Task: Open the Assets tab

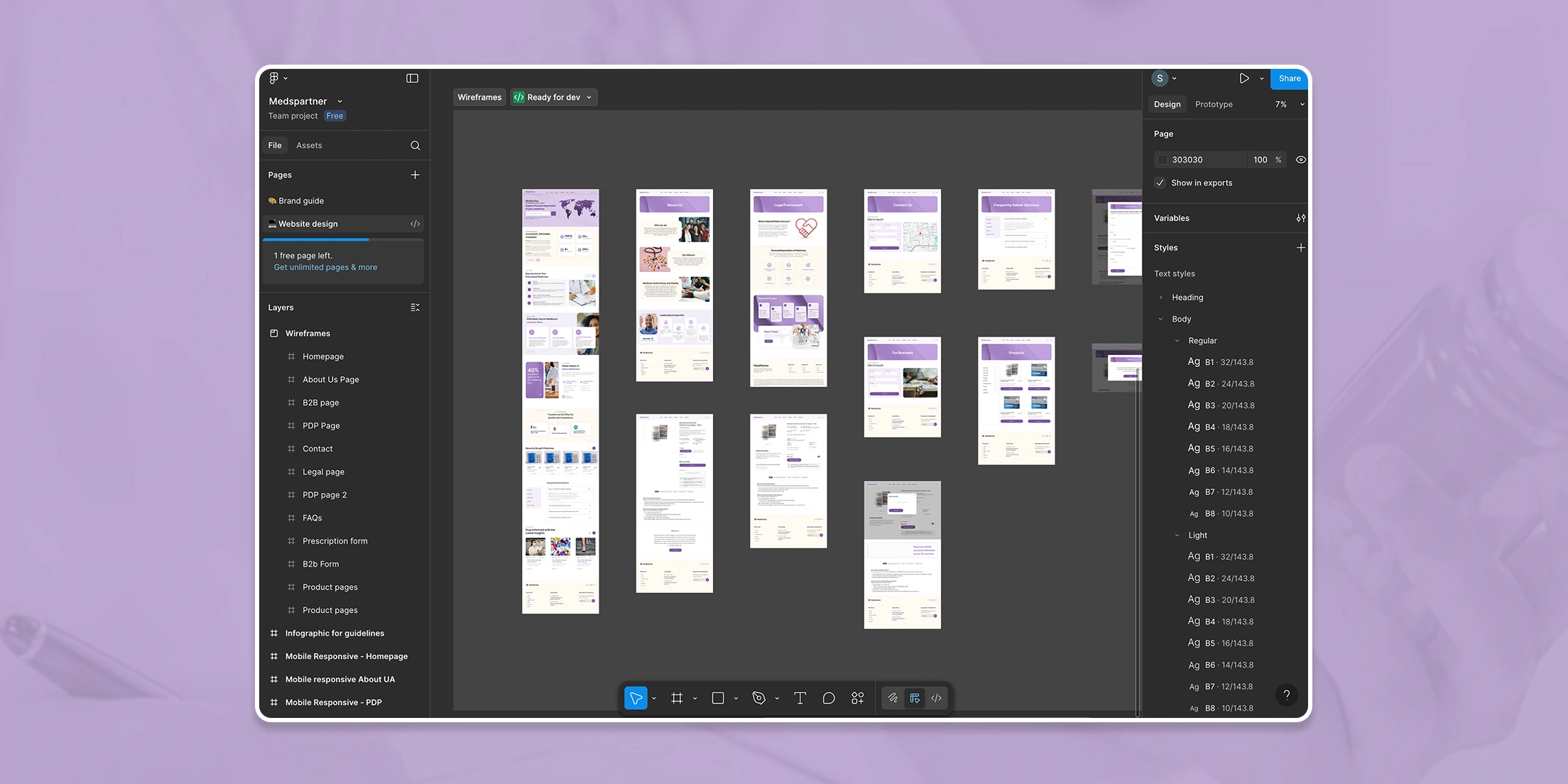Action: (309, 146)
